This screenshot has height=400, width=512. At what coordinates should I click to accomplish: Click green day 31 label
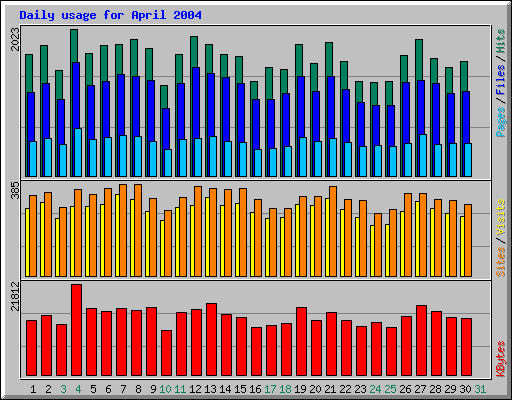[x=480, y=389]
